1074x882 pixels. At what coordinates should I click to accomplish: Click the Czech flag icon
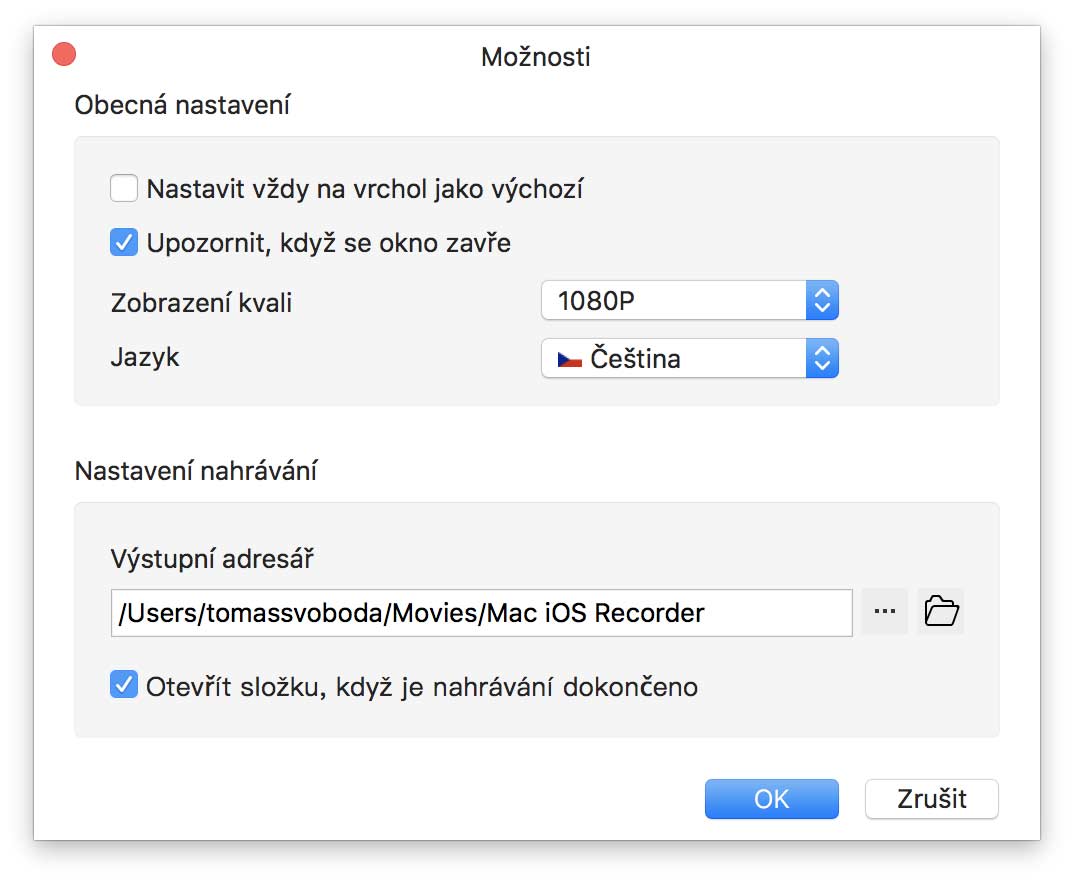pos(570,359)
